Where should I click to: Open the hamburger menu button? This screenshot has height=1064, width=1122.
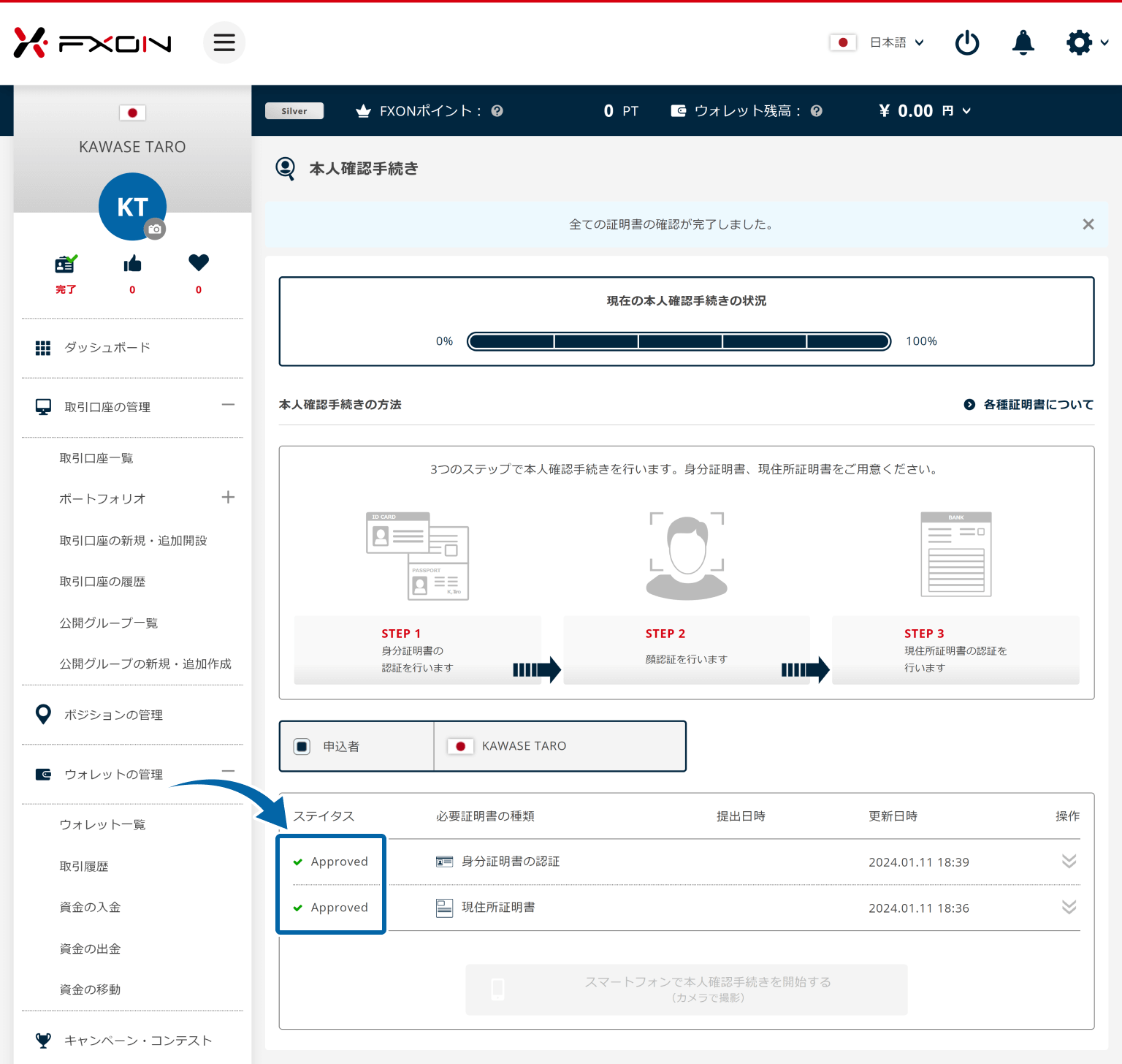pyautogui.click(x=224, y=42)
